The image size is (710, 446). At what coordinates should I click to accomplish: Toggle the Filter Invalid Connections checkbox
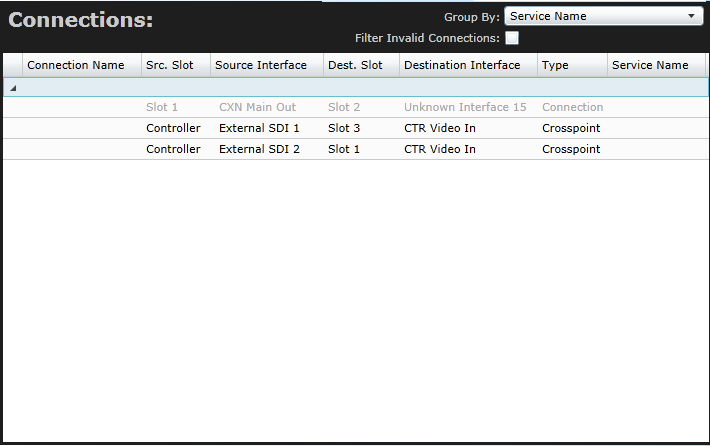click(x=512, y=38)
